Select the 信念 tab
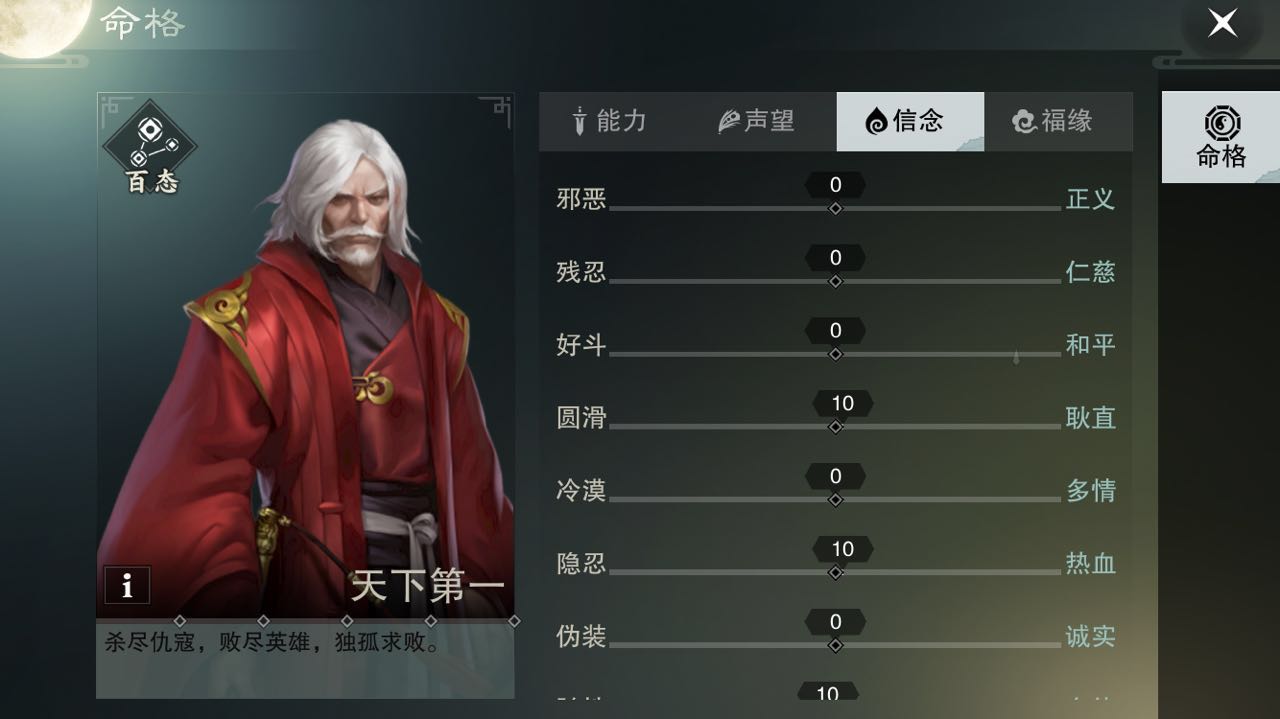 tap(909, 121)
